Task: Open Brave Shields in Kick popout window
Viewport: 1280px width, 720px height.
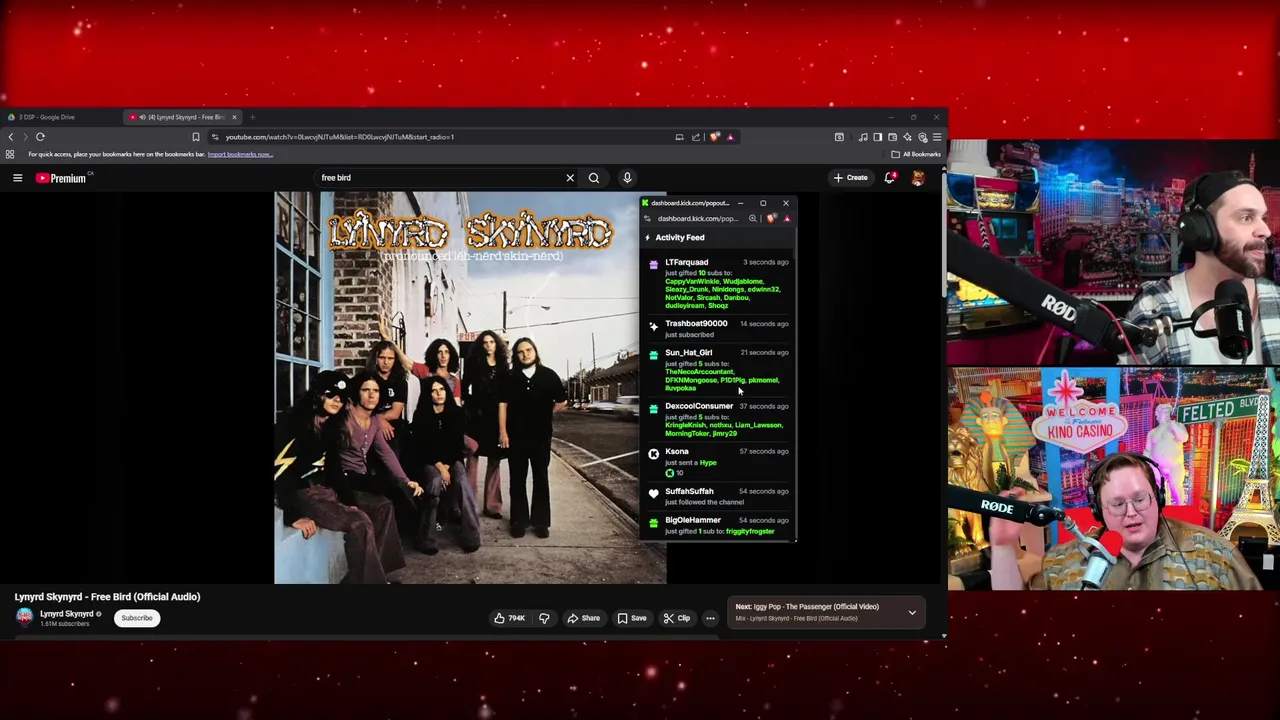Action: (771, 219)
